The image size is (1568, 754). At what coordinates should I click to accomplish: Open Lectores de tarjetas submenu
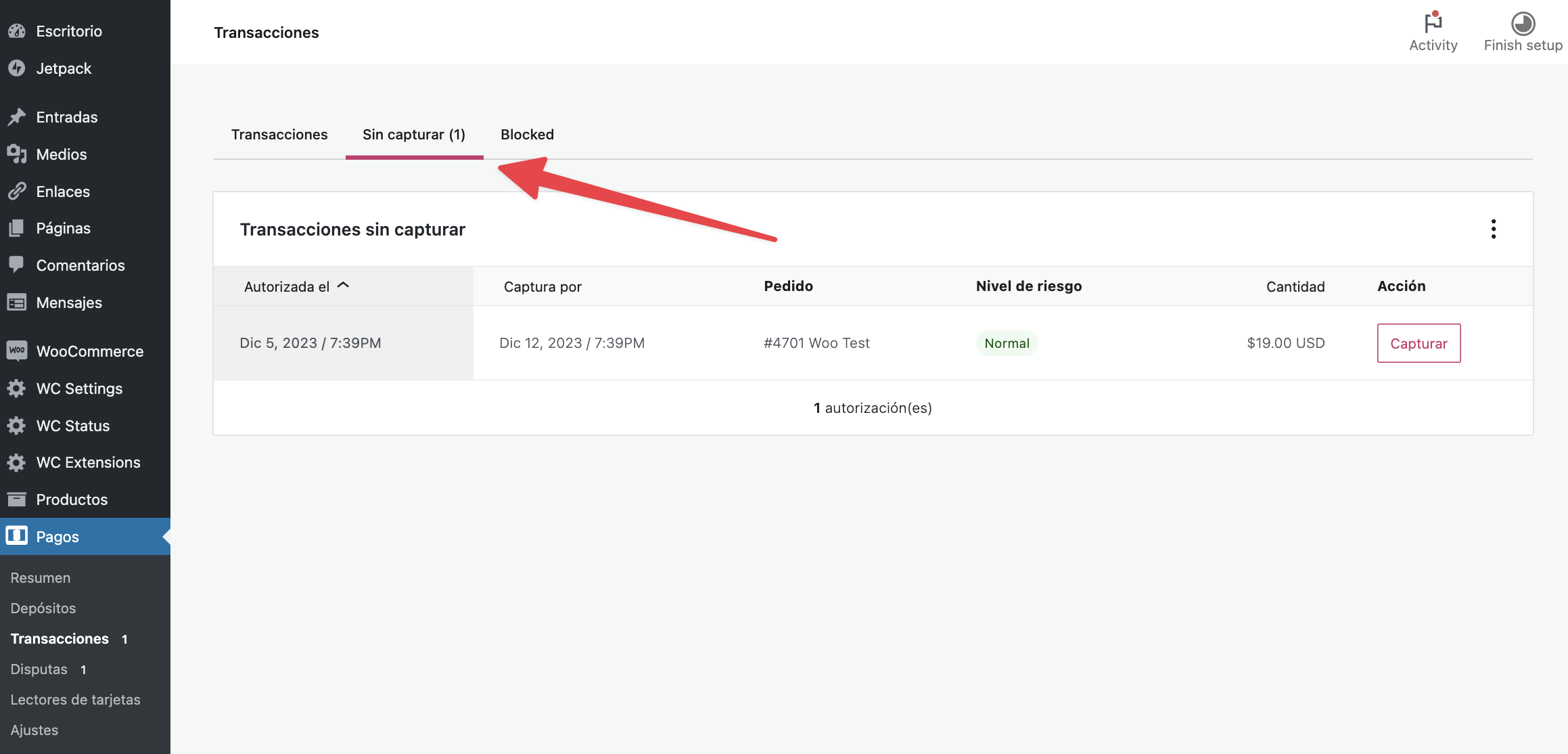tap(76, 700)
